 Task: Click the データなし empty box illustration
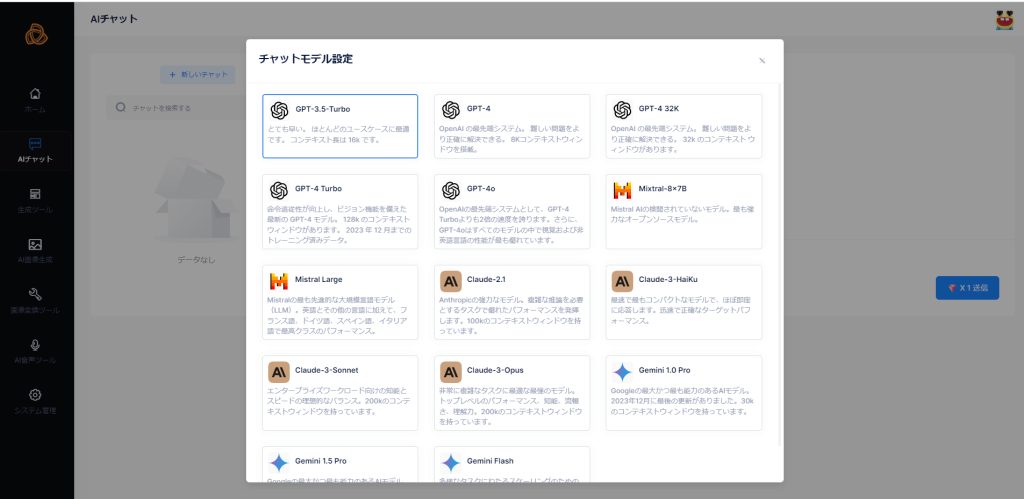click(x=196, y=202)
